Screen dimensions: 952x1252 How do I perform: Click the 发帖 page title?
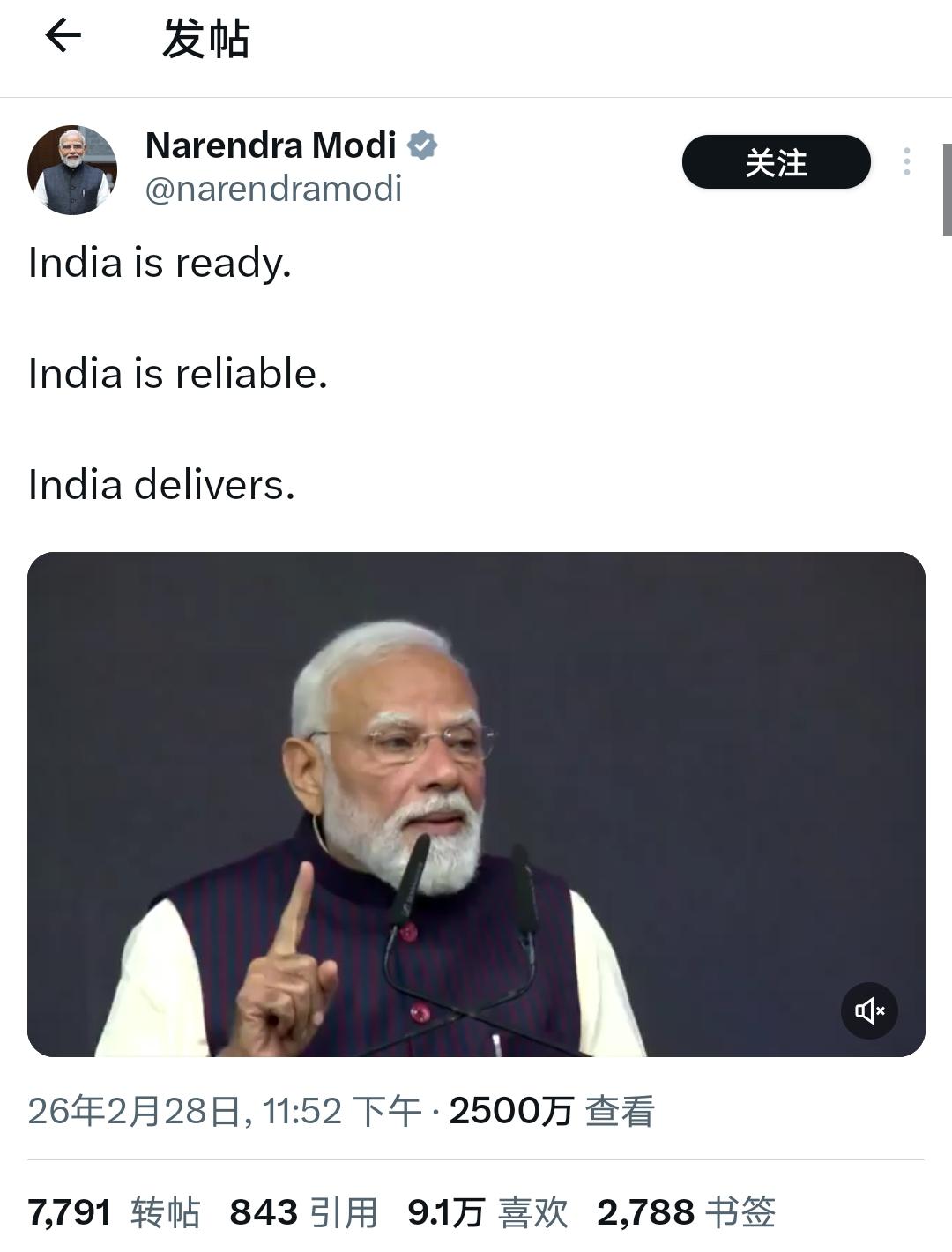pyautogui.click(x=206, y=39)
